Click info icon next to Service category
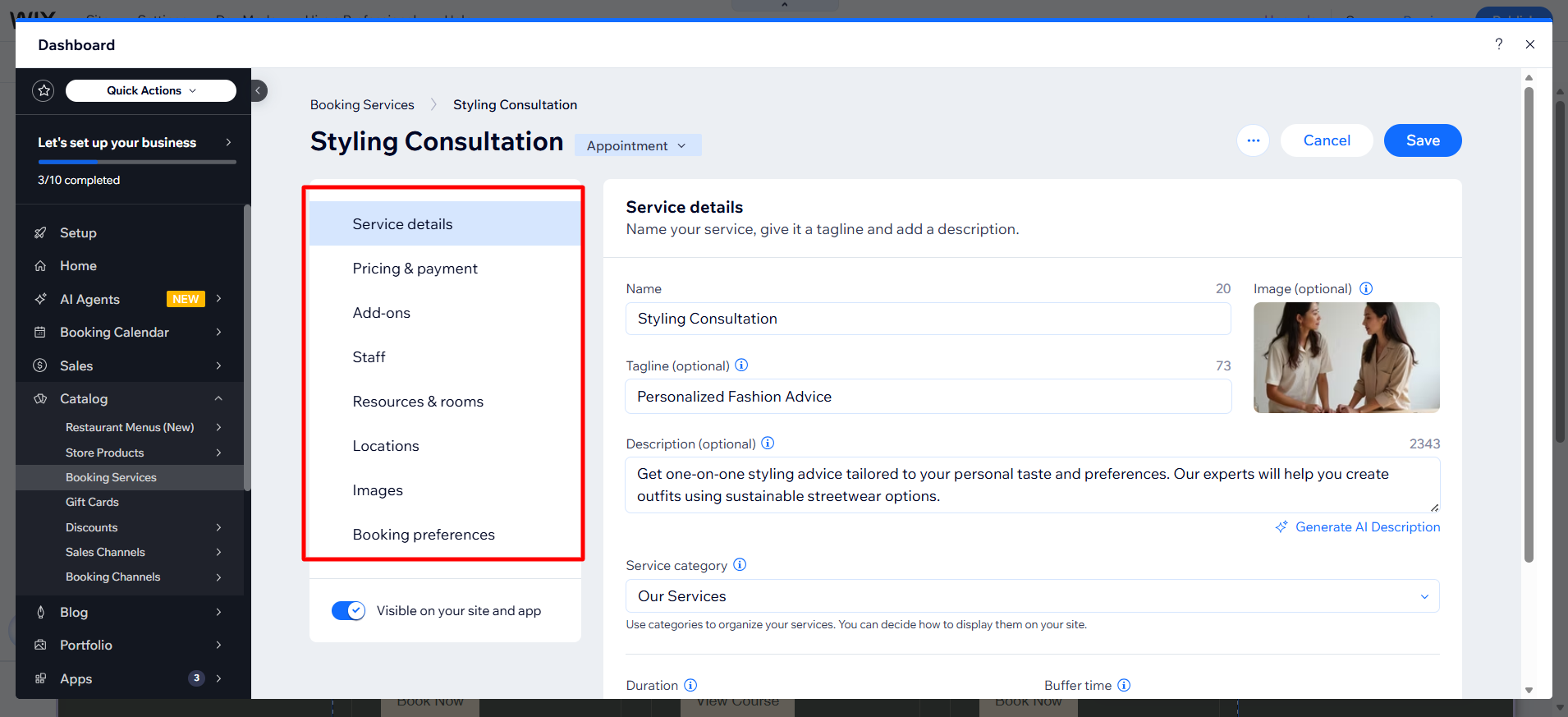Viewport: 1568px width, 717px height. coord(740,564)
